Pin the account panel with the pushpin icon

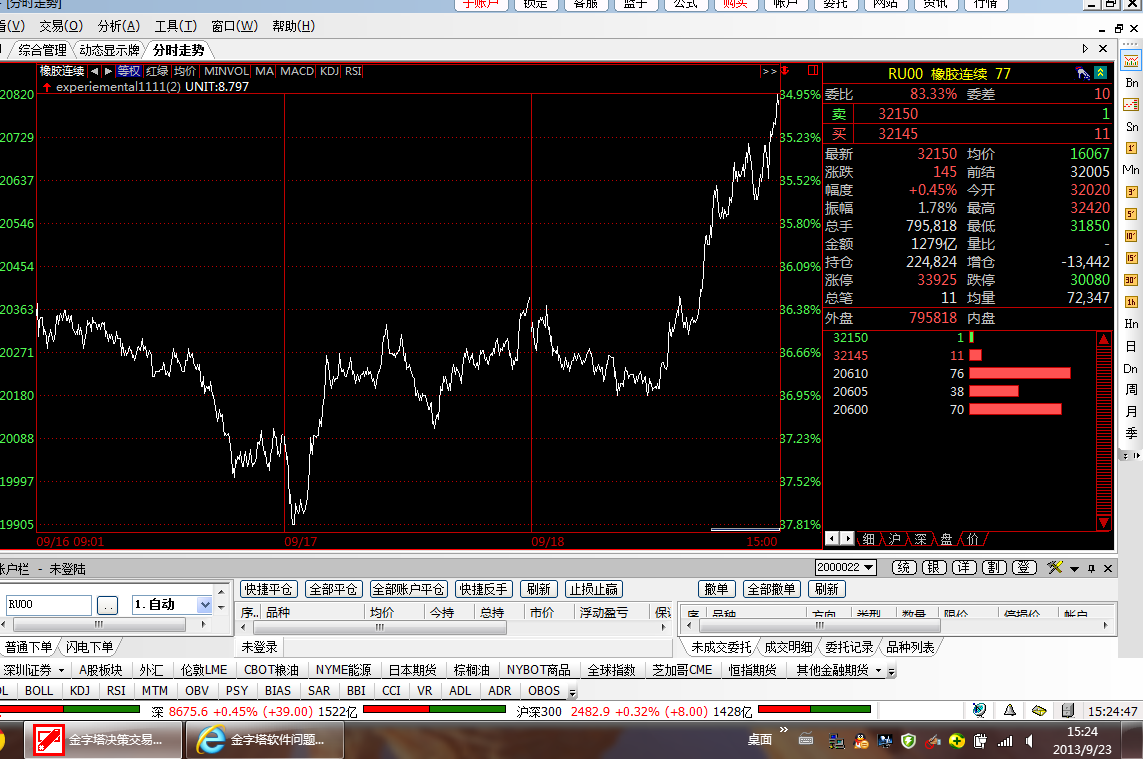click(x=1090, y=568)
